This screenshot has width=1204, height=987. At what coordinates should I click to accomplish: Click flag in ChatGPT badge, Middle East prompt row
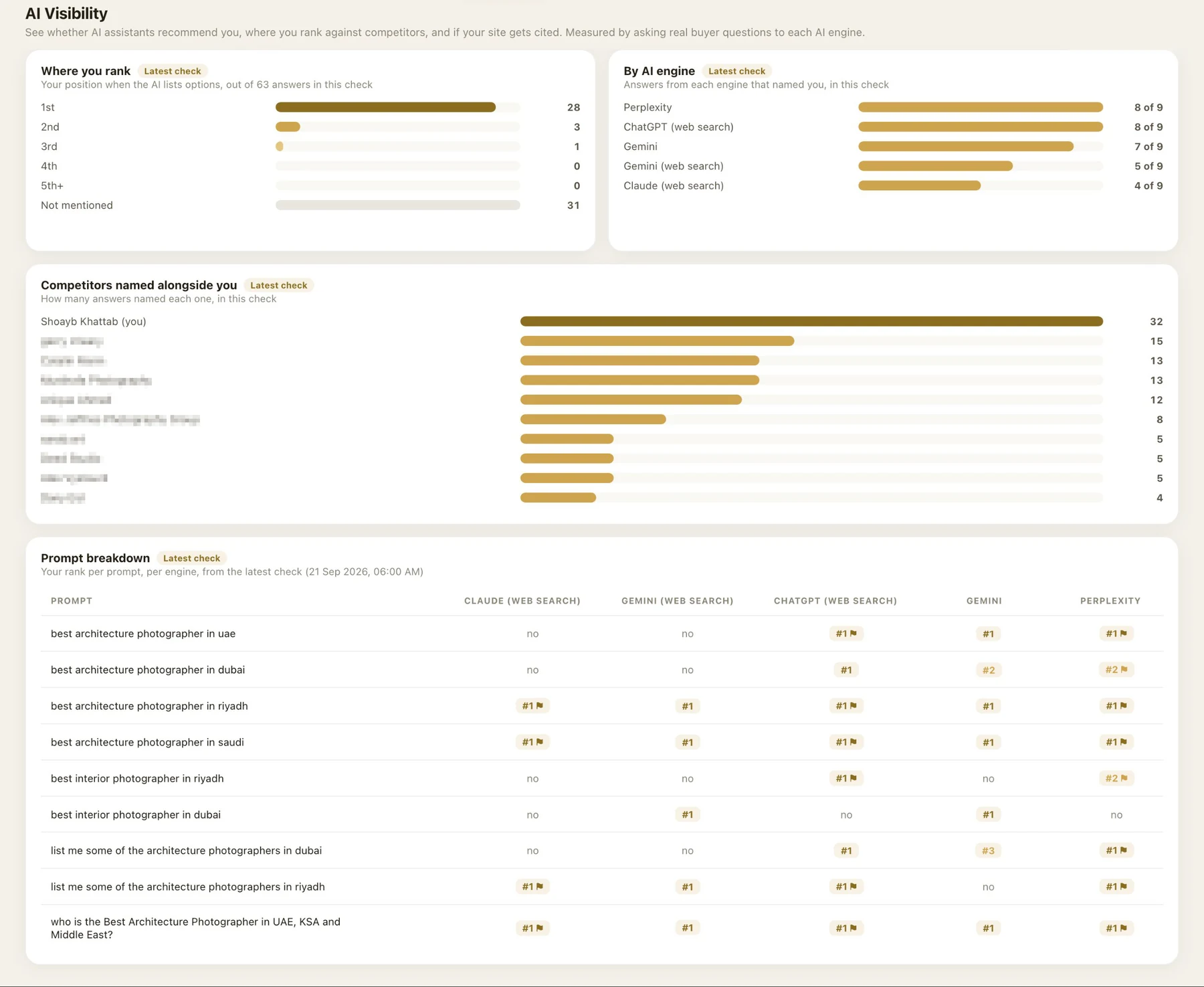pyautogui.click(x=854, y=927)
